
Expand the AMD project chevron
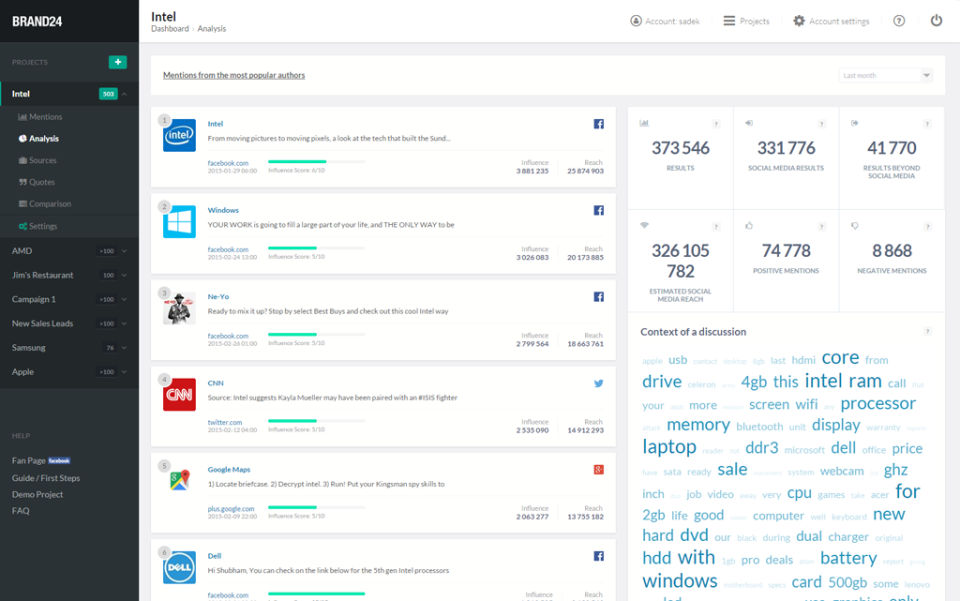click(x=124, y=251)
